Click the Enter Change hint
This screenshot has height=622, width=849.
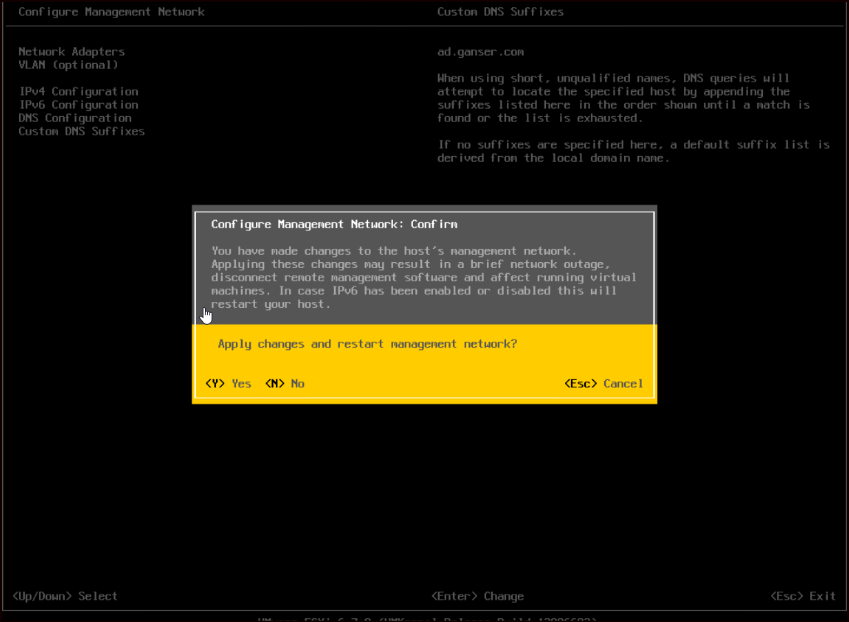(477, 595)
